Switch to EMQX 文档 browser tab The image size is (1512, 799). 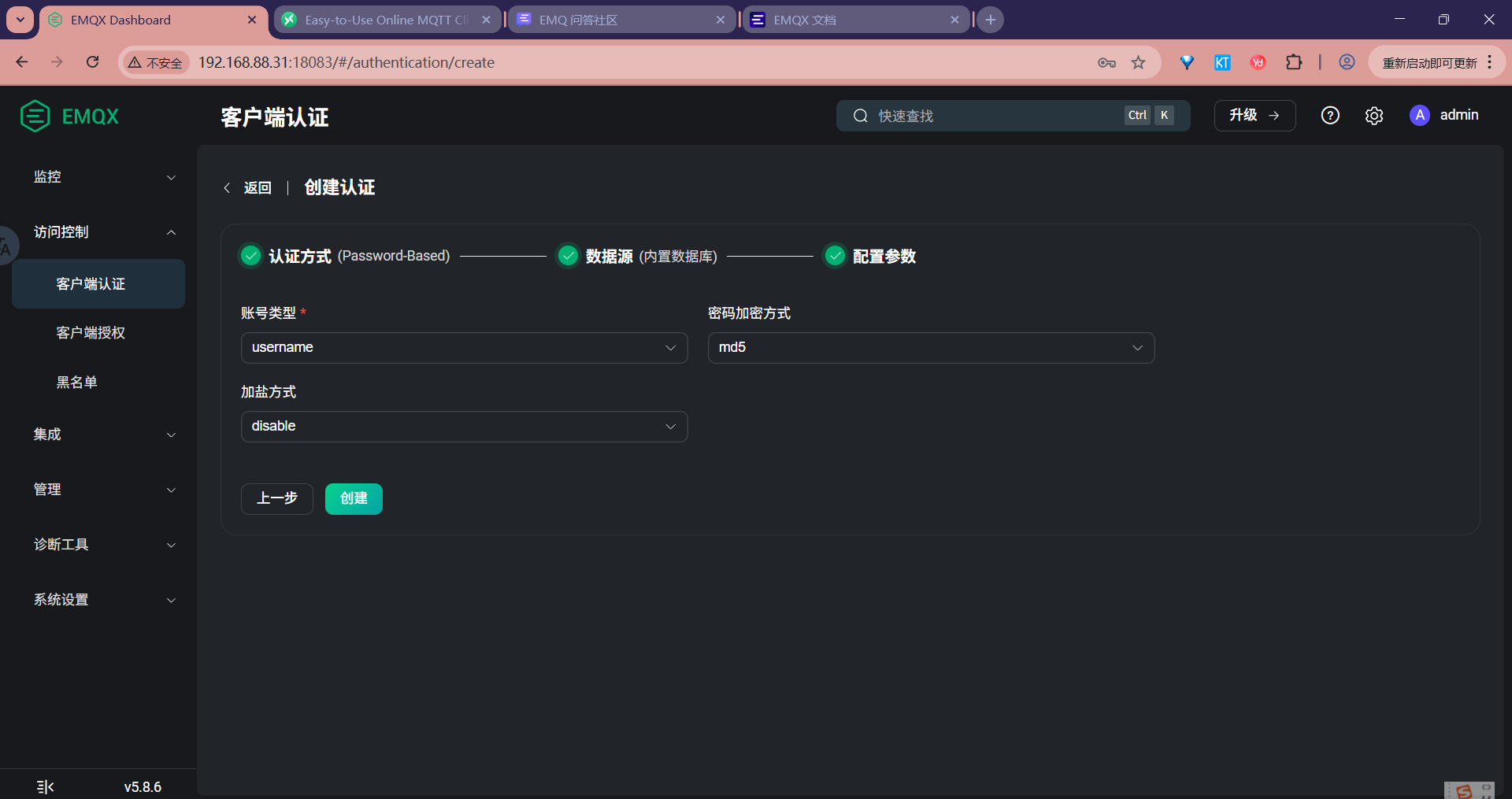click(855, 20)
